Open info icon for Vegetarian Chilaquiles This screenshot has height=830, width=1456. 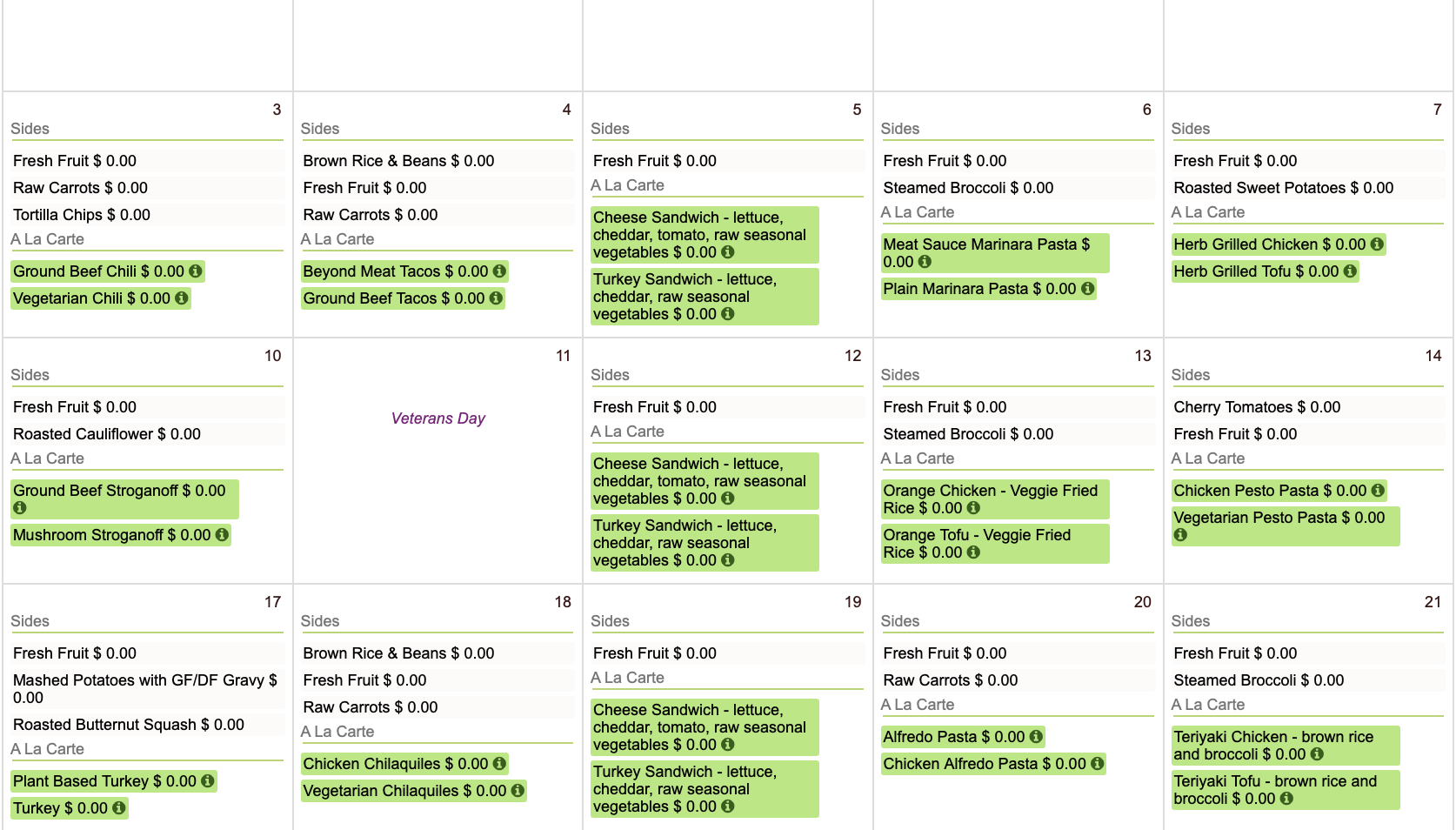(x=518, y=791)
